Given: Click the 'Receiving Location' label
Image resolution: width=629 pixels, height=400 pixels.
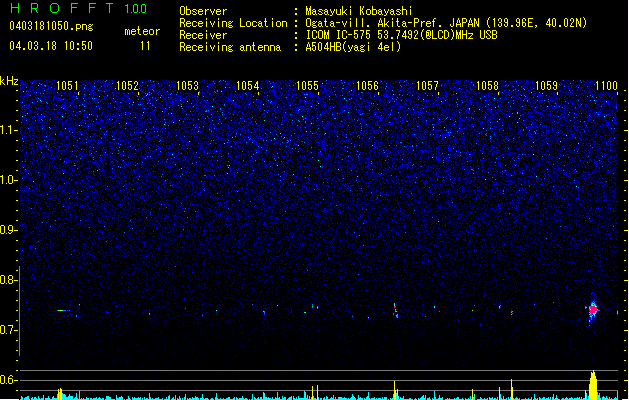Looking at the screenshot, I should 233,23.
